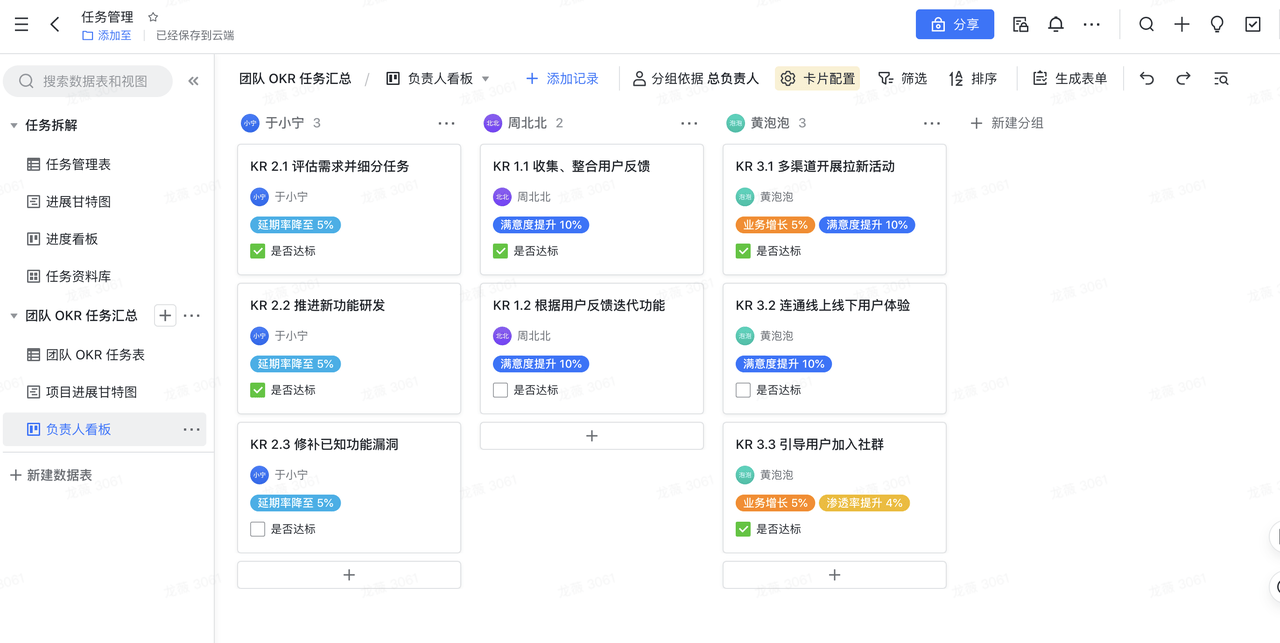Collapse the sidebar with double chevron icon
The width and height of the screenshot is (1280, 643).
[x=193, y=81]
